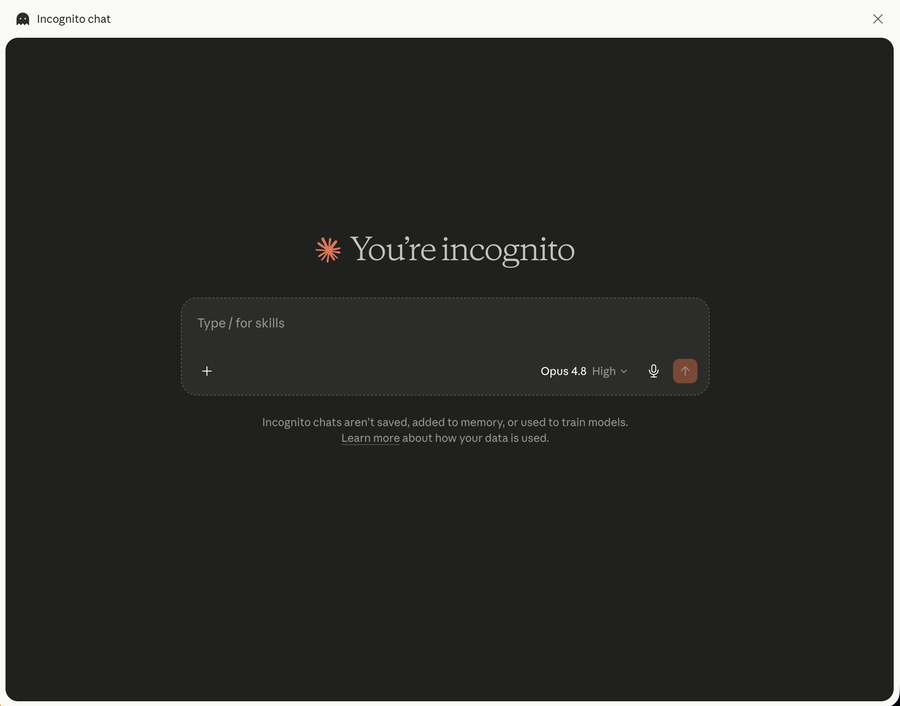Click the incognito ghost icon in title bar
The height and width of the screenshot is (706, 900).
(23, 19)
